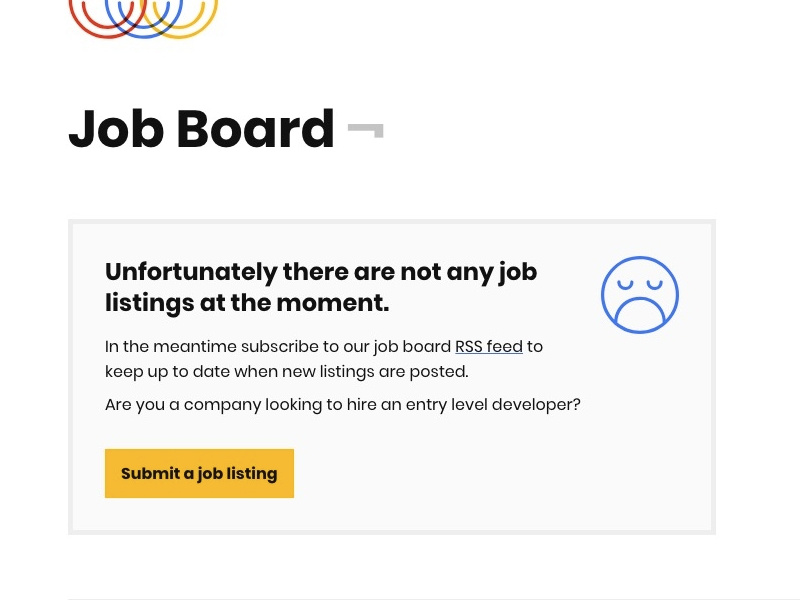This screenshot has width=800, height=600.
Task: Click the sad face icon
Action: (x=640, y=295)
